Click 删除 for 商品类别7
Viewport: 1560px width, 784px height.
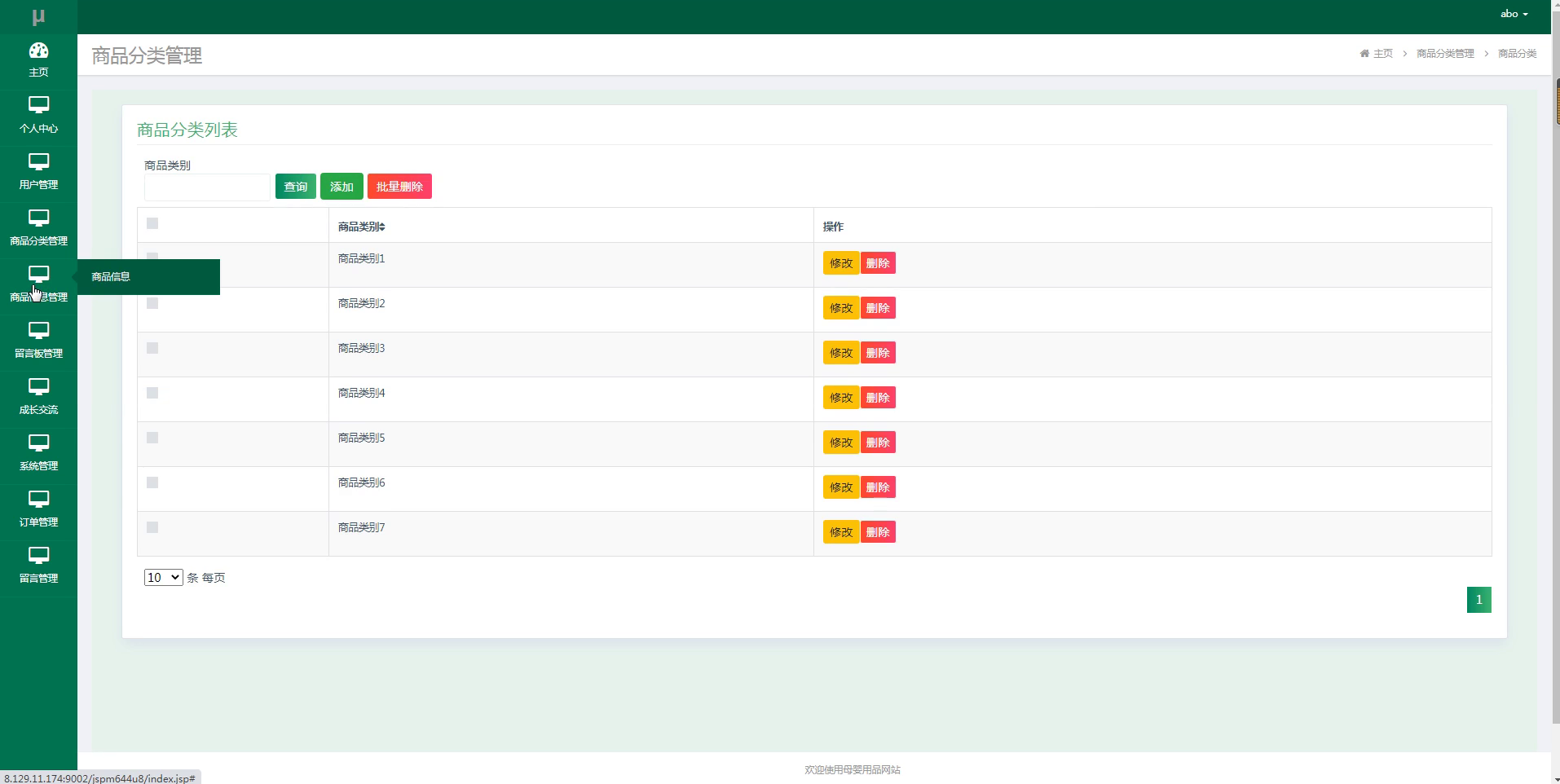click(x=878, y=532)
